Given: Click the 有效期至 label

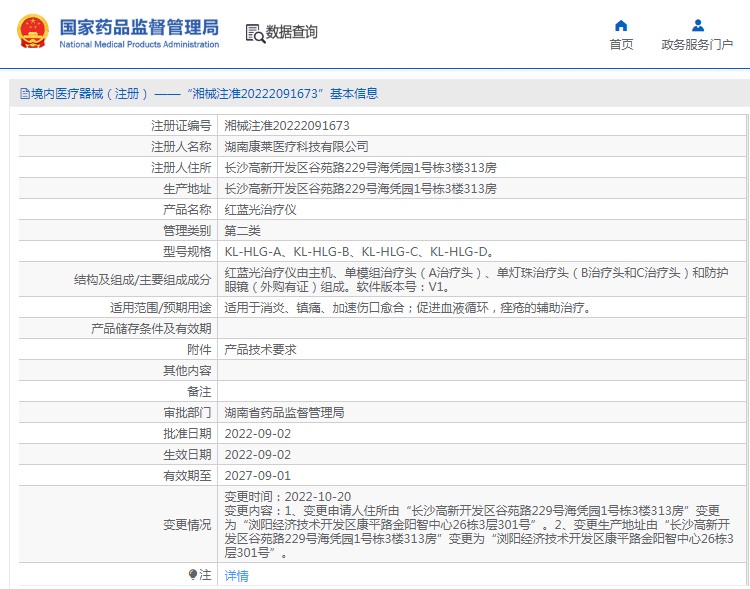Looking at the screenshot, I should (187, 476).
